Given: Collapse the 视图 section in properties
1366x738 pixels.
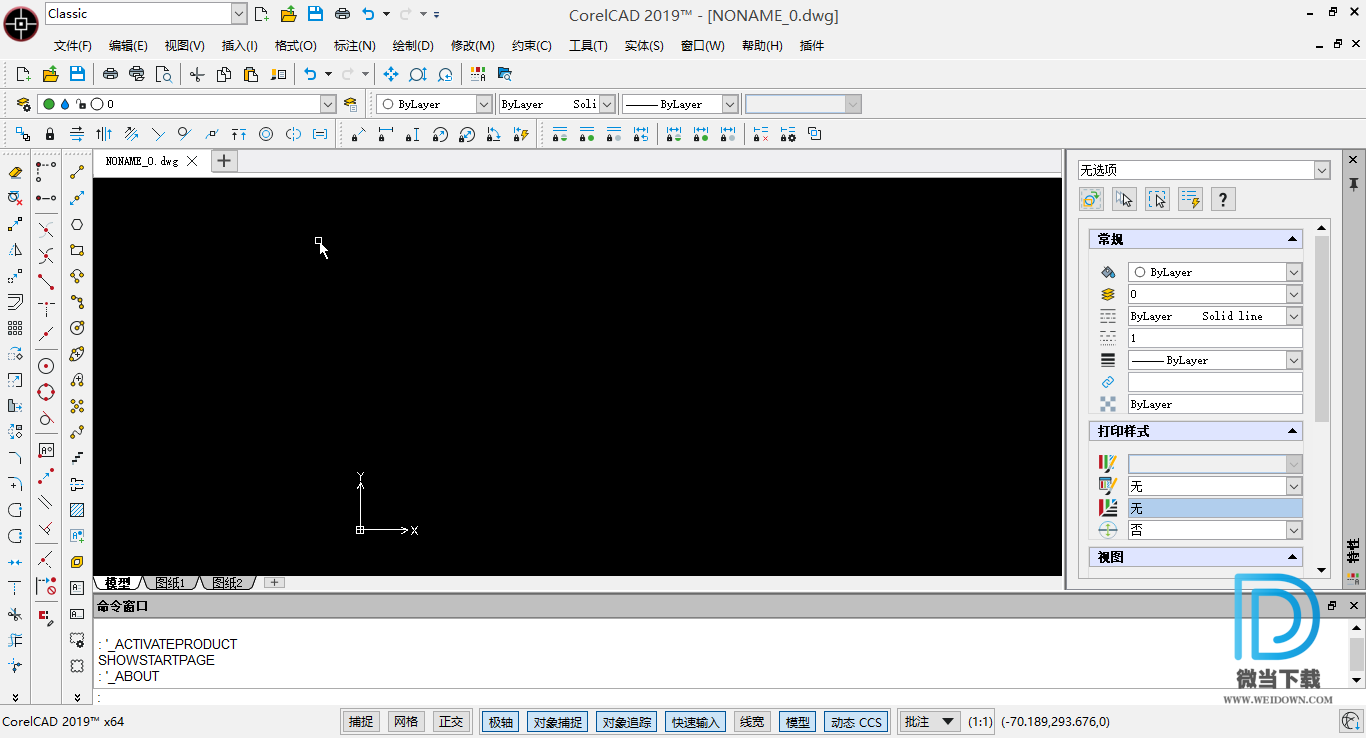Looking at the screenshot, I should click(x=1293, y=558).
